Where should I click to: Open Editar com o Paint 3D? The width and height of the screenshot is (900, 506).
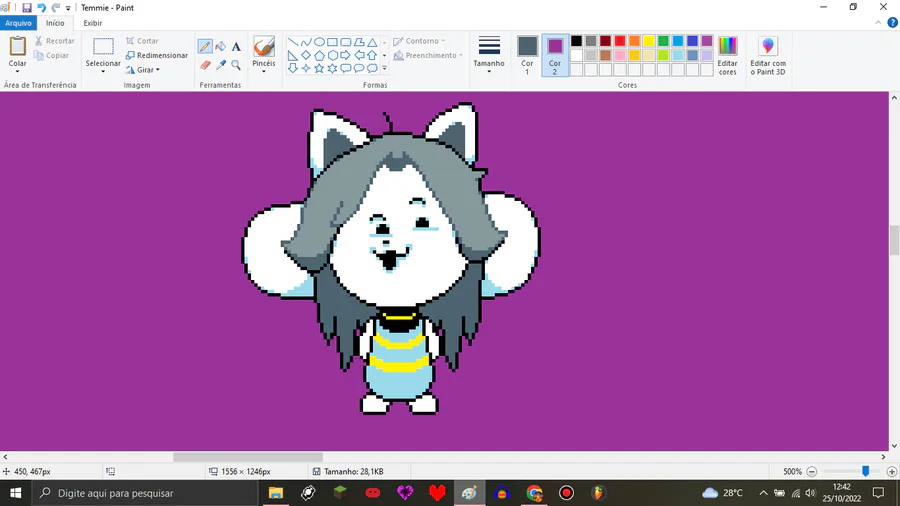click(x=768, y=55)
